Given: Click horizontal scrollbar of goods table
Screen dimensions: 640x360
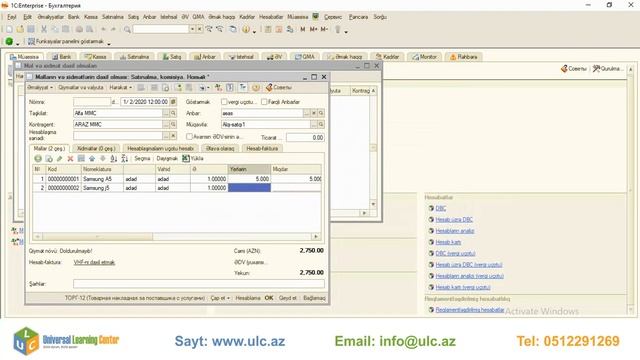Looking at the screenshot, I should point(97,236).
